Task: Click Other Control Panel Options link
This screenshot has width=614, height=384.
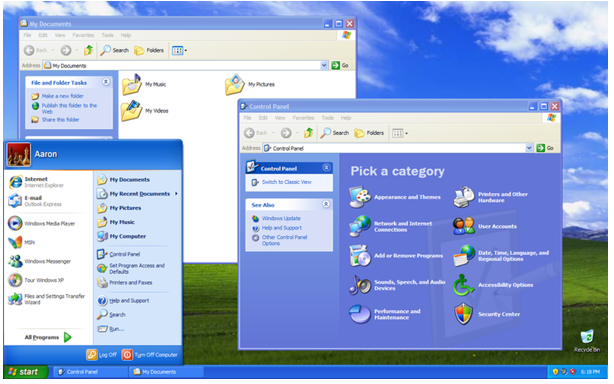Action: [x=284, y=240]
